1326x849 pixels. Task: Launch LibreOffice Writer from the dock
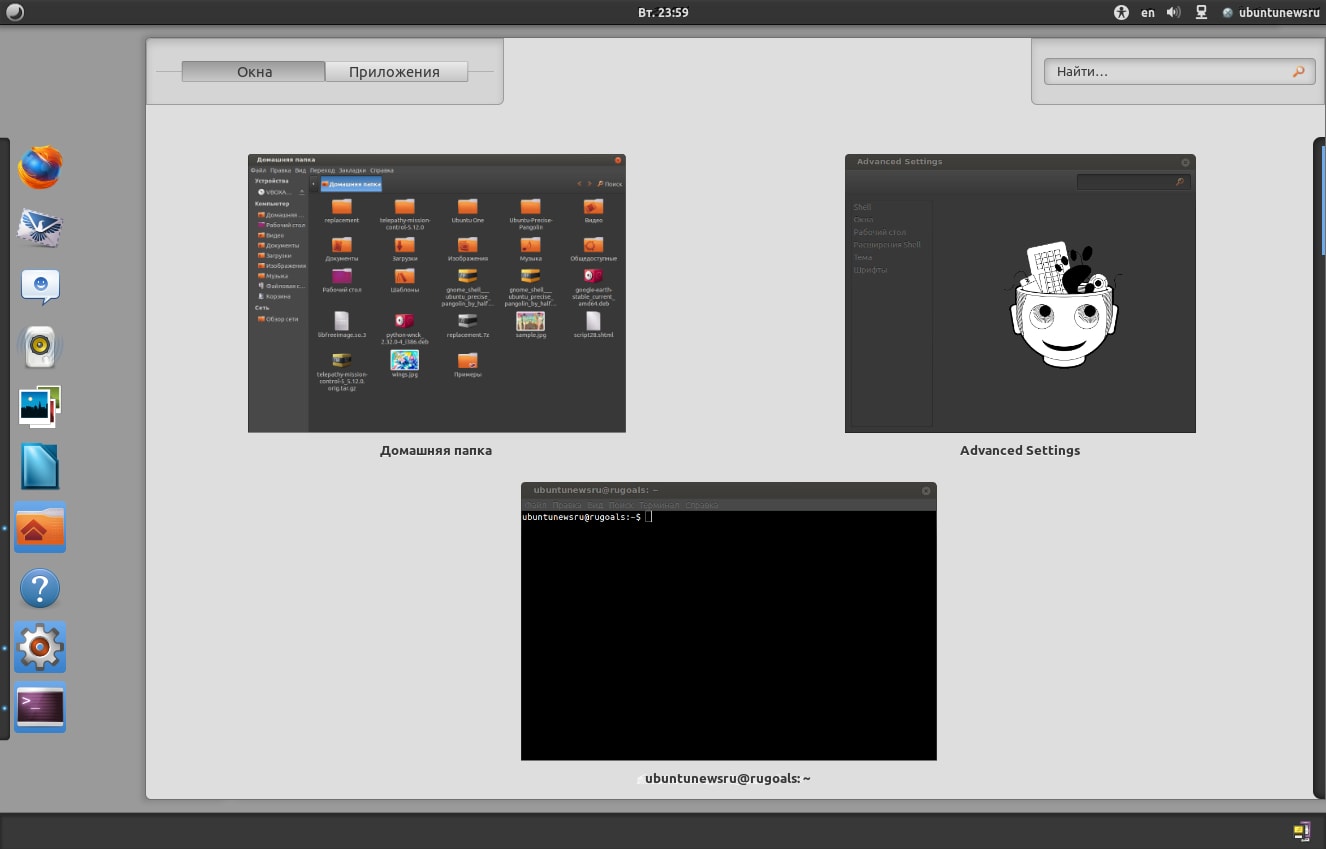pos(40,467)
